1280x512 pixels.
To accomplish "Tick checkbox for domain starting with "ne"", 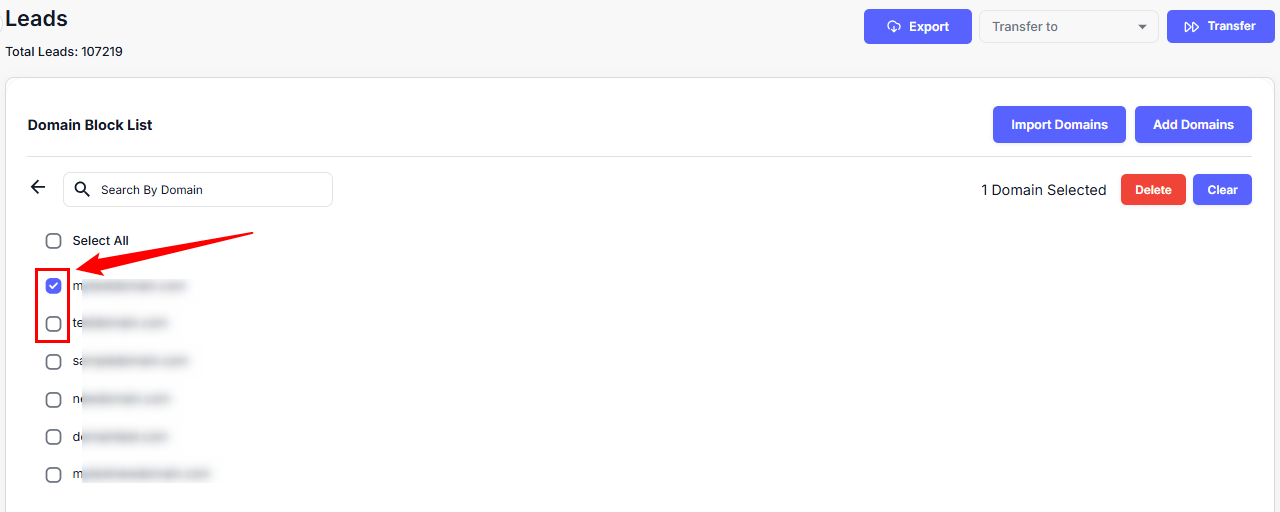I will click(54, 400).
